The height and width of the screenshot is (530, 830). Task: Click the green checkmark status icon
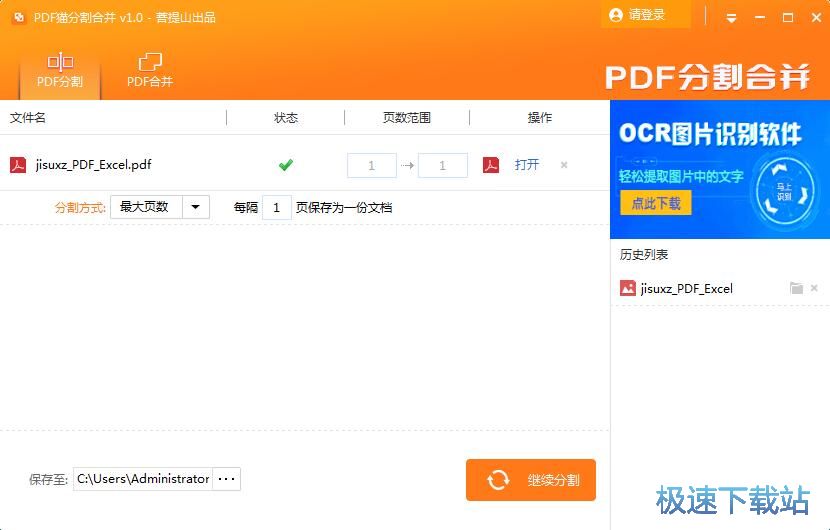(x=286, y=165)
